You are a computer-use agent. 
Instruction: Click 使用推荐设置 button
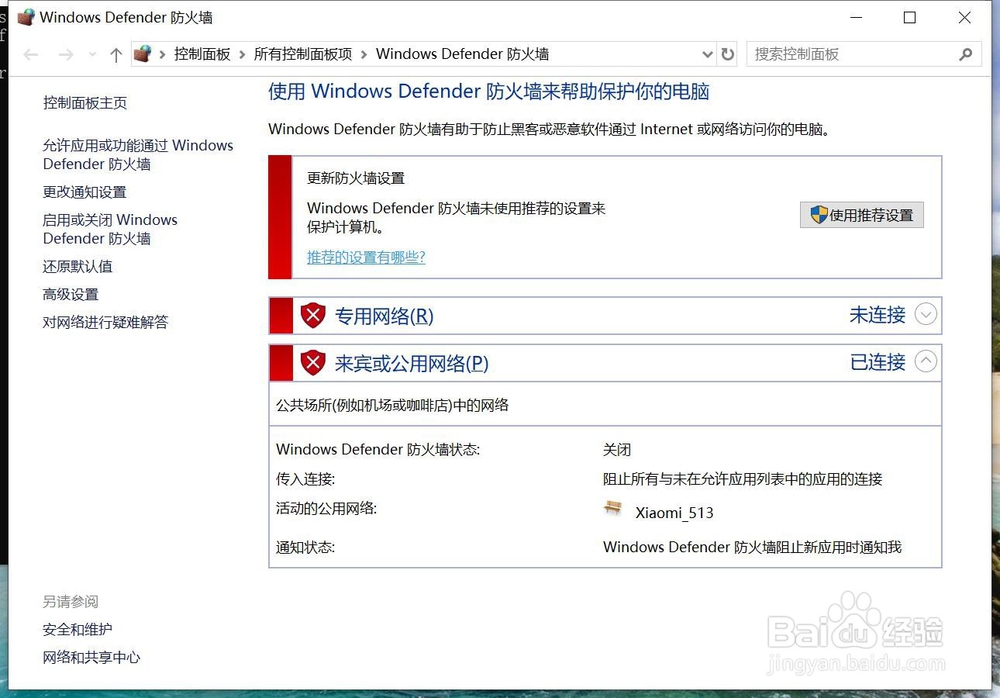pyautogui.click(x=862, y=215)
